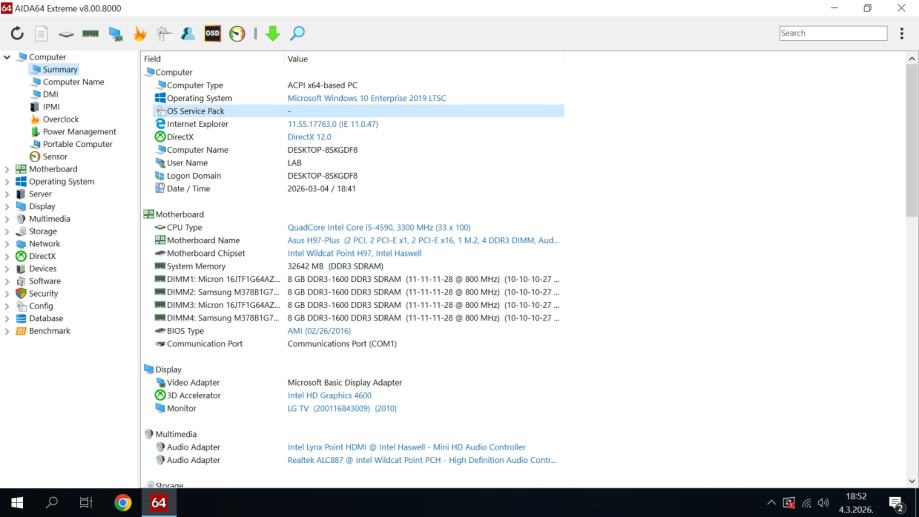
Task: Open the gauge SensorPanel toolbar icon
Action: 236,34
